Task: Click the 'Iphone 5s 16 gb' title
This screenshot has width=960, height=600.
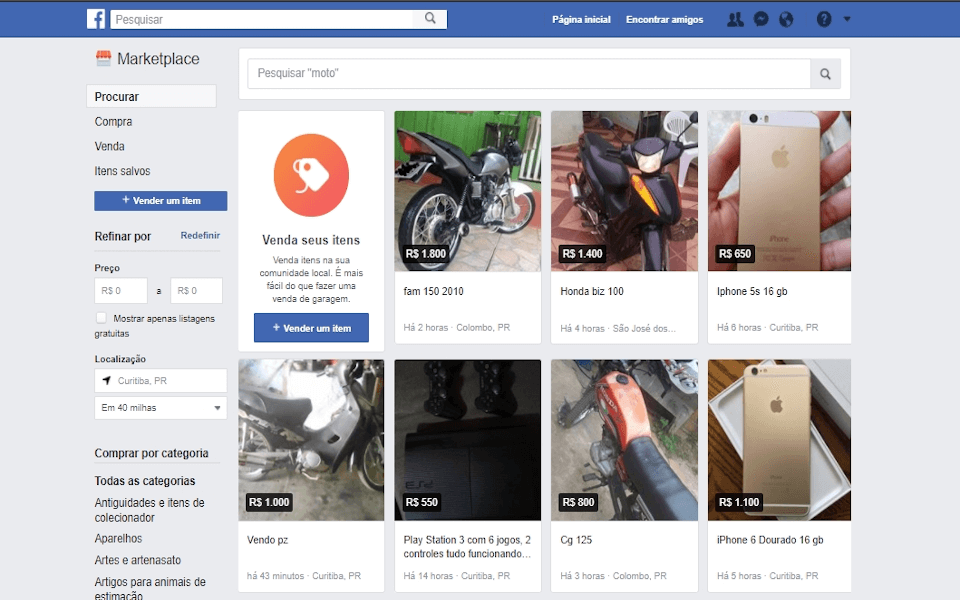Action: (x=752, y=291)
